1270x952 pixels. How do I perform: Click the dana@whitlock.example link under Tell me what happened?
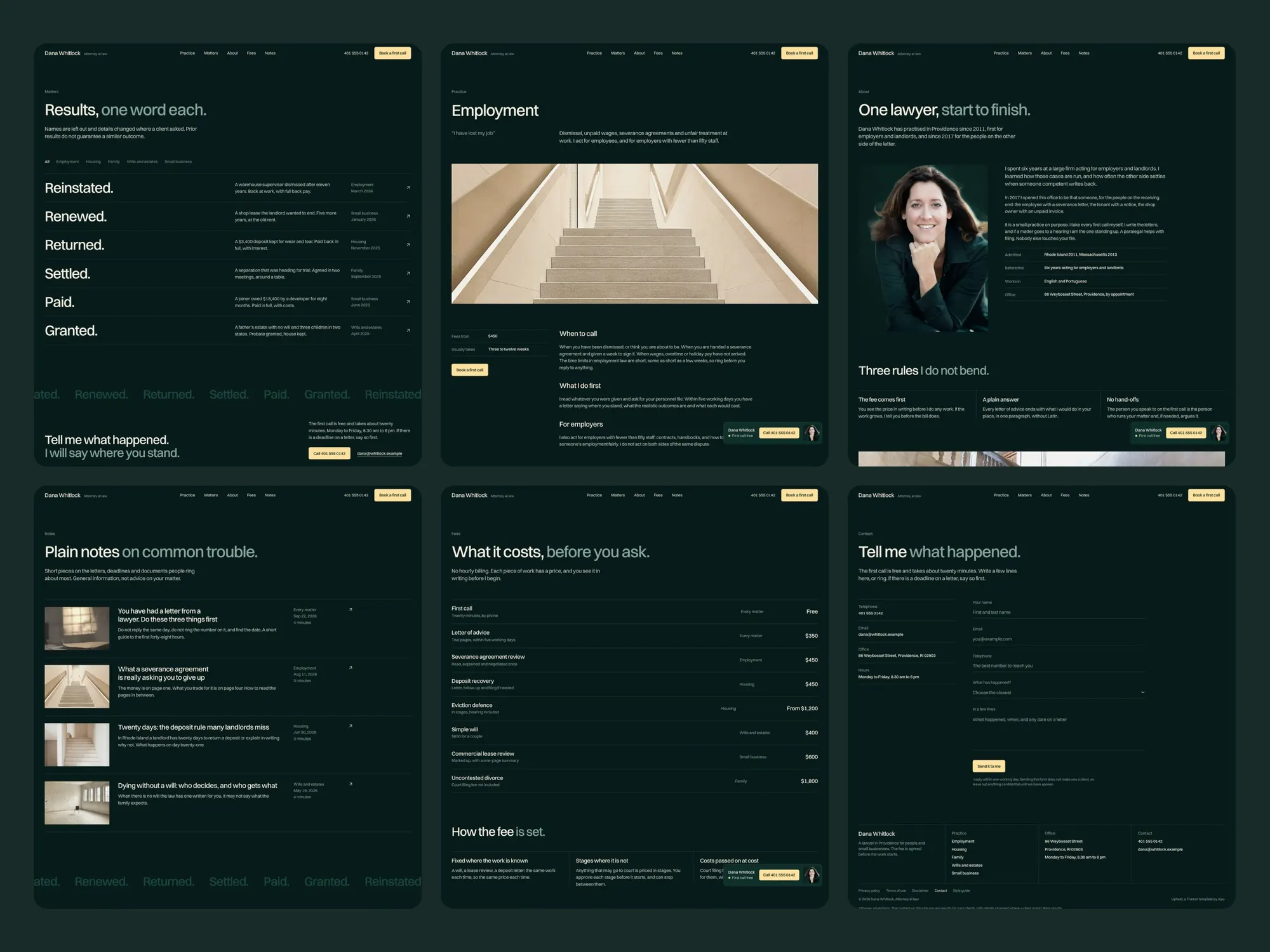(380, 454)
